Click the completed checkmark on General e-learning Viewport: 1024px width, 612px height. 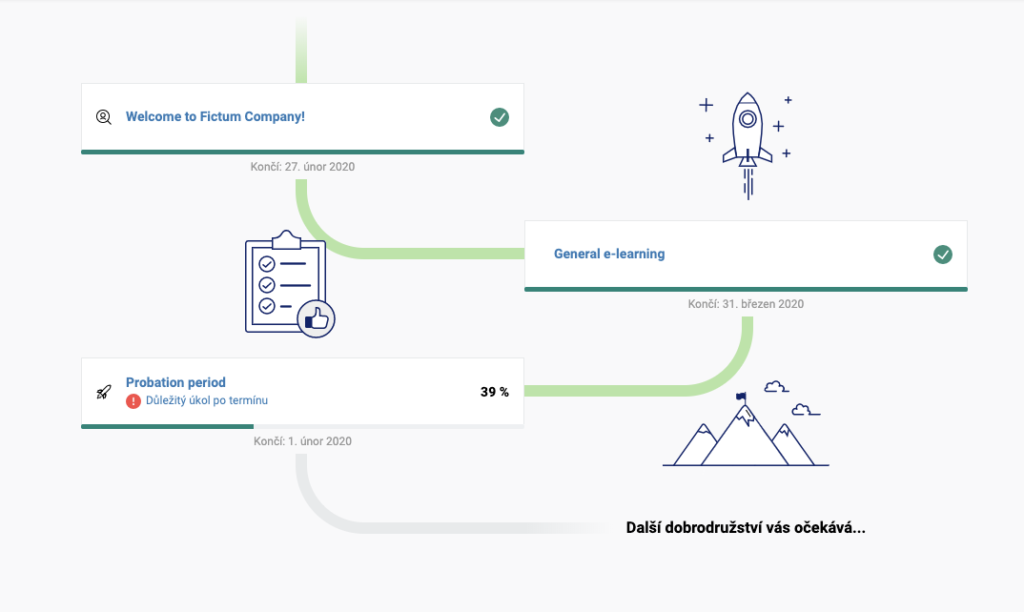tap(942, 254)
